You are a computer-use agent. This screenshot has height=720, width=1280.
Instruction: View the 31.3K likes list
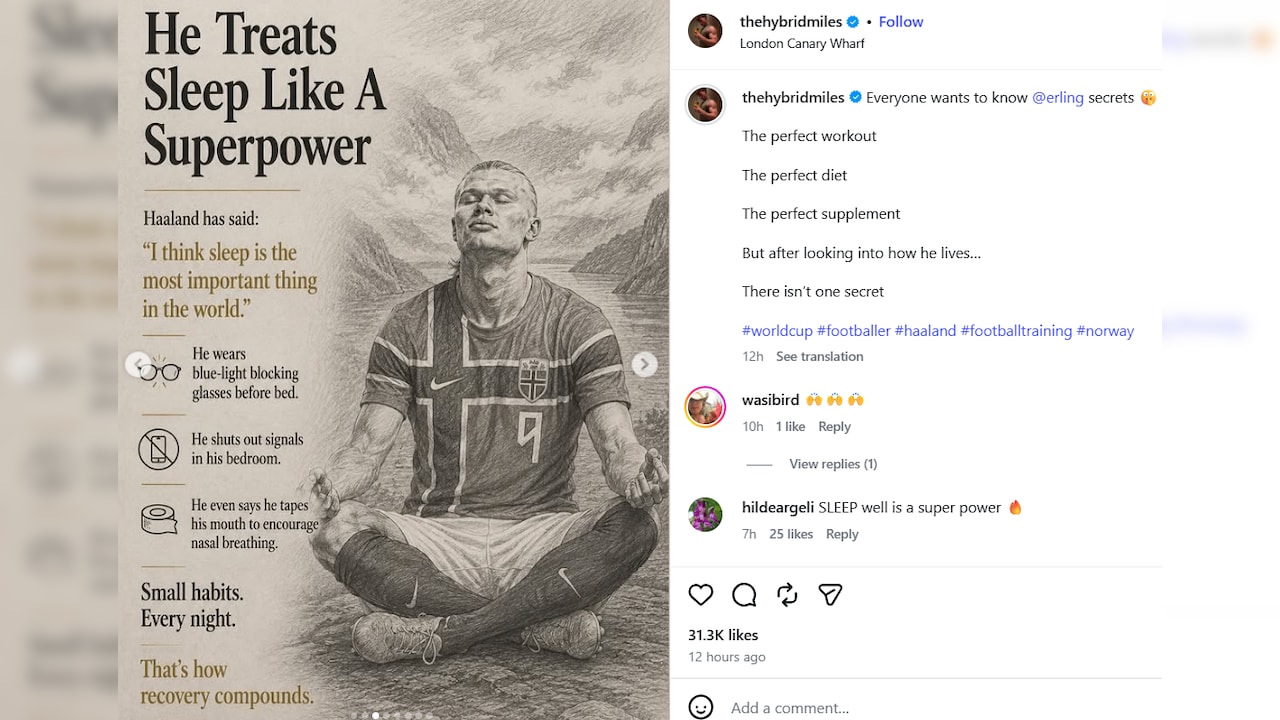point(723,635)
